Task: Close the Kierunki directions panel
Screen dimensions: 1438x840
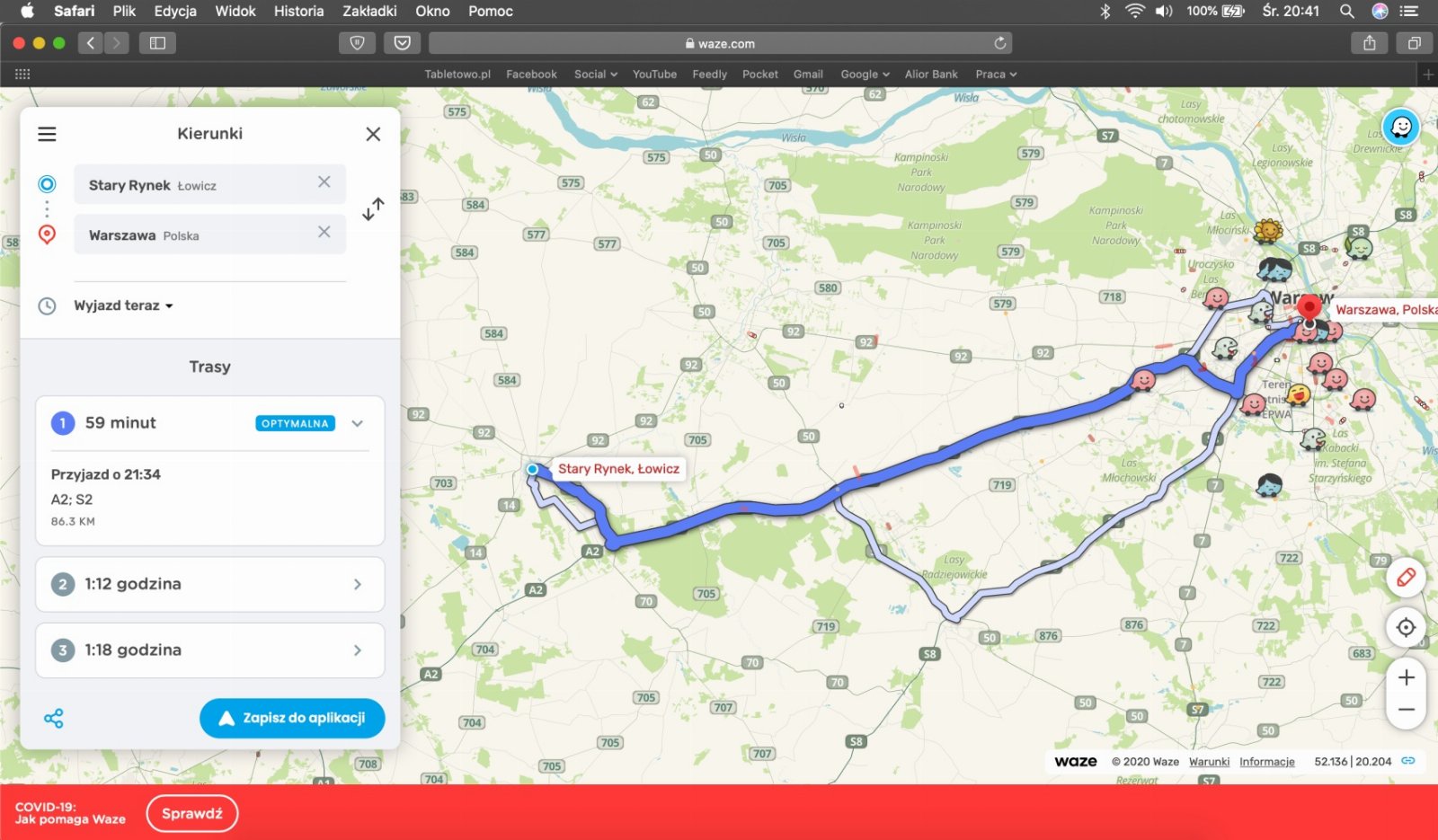Action: pyautogui.click(x=373, y=134)
